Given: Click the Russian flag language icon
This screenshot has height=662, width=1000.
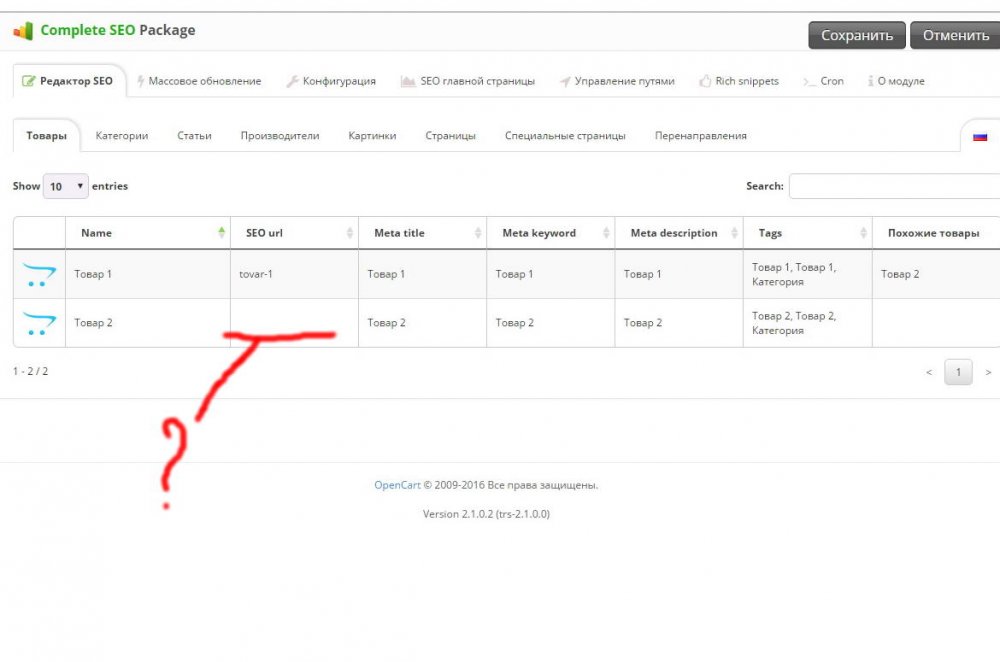Looking at the screenshot, I should [980, 136].
